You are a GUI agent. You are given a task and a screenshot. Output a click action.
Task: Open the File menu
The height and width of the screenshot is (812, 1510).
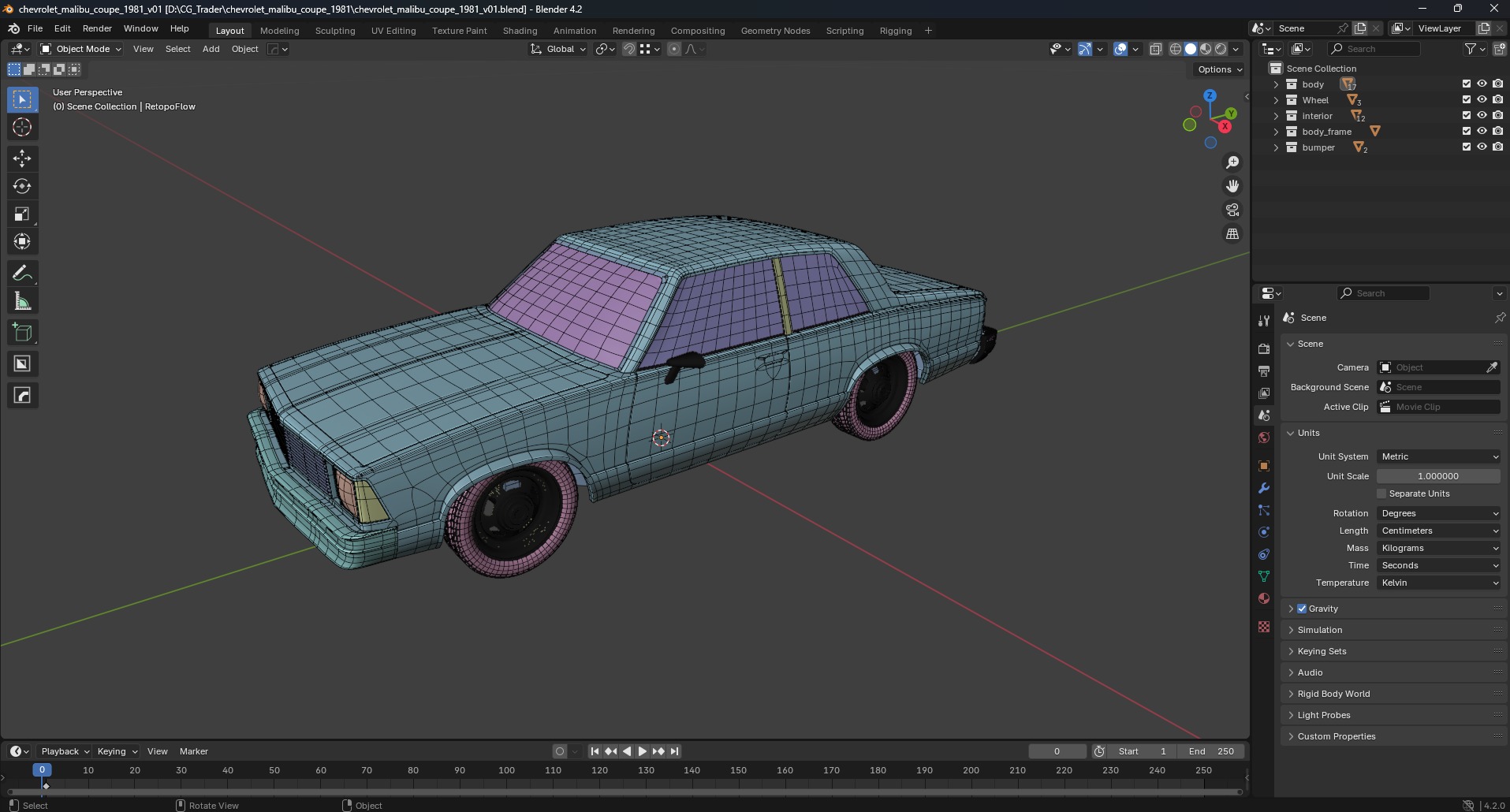click(x=35, y=28)
